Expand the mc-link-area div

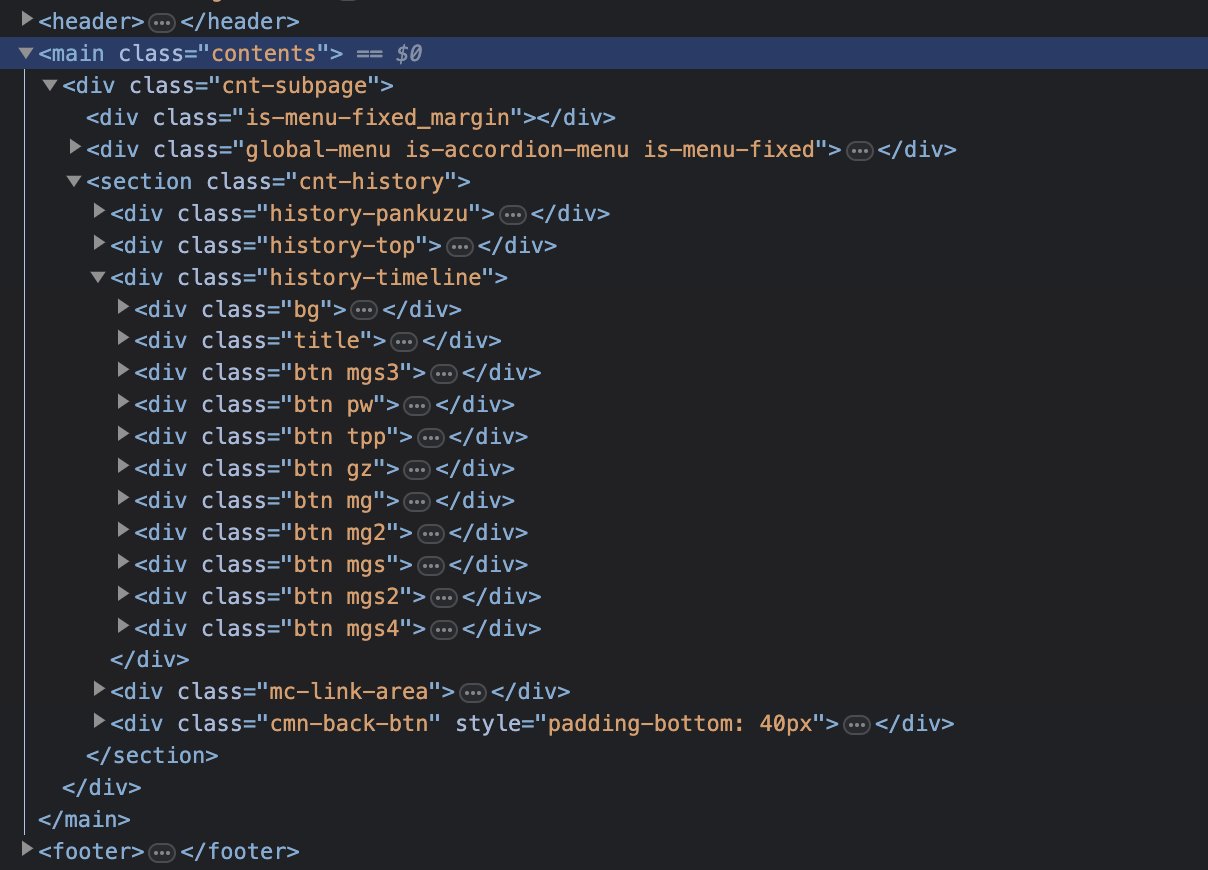(99, 690)
